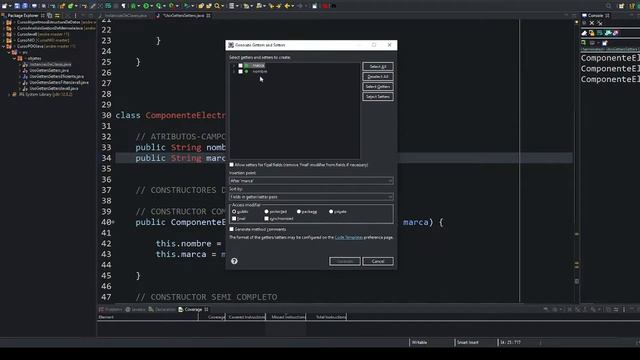
Task: Open the Run button dropdown arrow
Action: [x=151, y=6]
